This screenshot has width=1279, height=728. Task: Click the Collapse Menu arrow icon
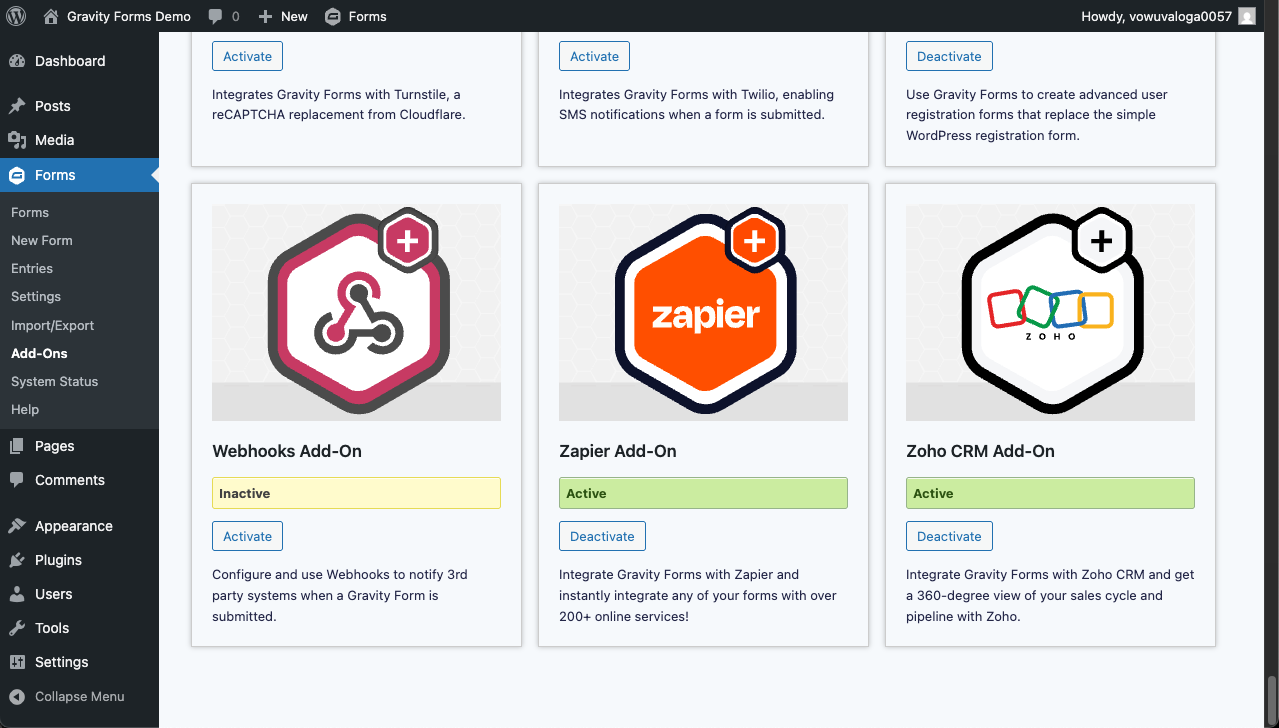tap(17, 696)
